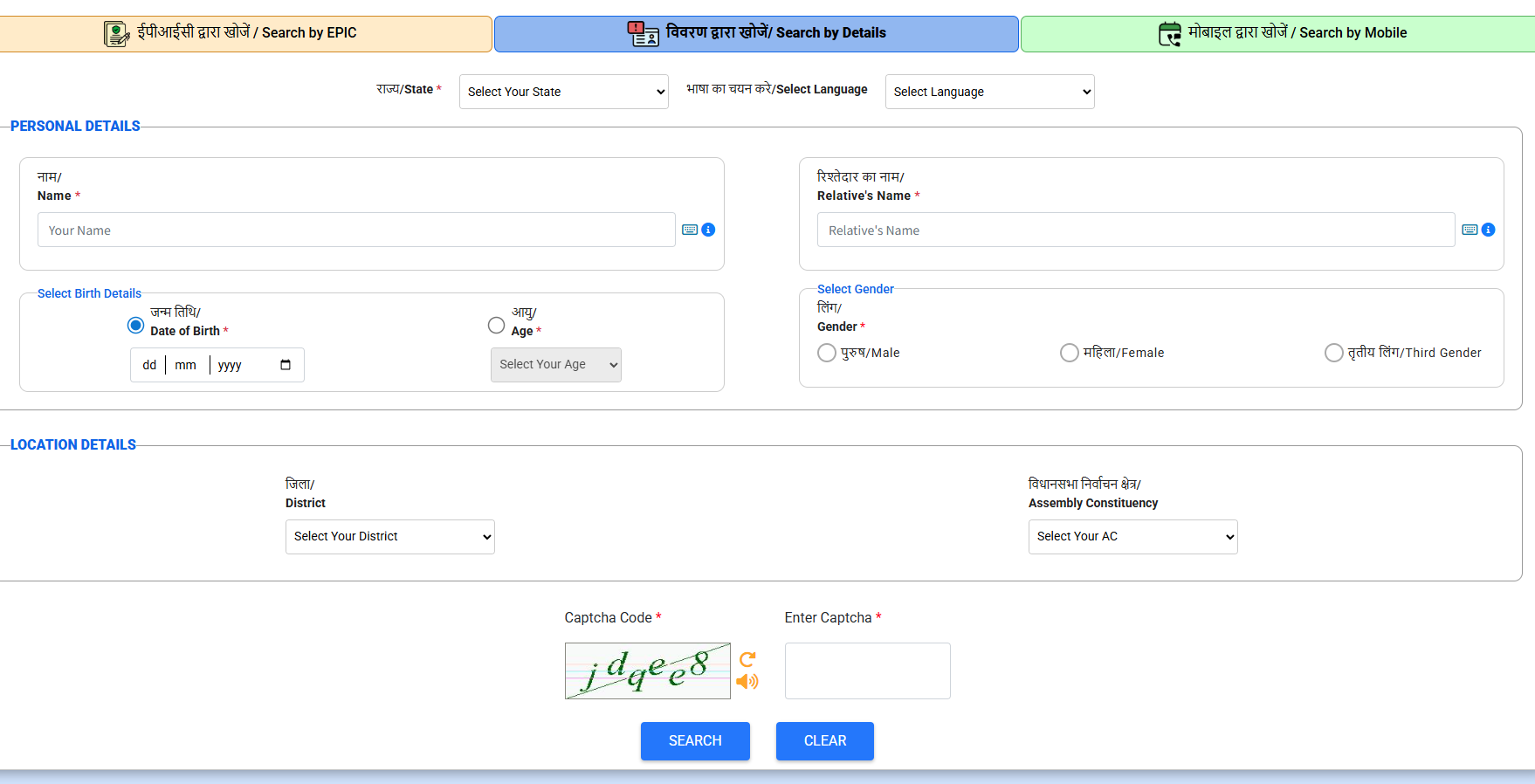Play the audio captcha speaker icon
This screenshot has width=1535, height=784.
tap(747, 682)
